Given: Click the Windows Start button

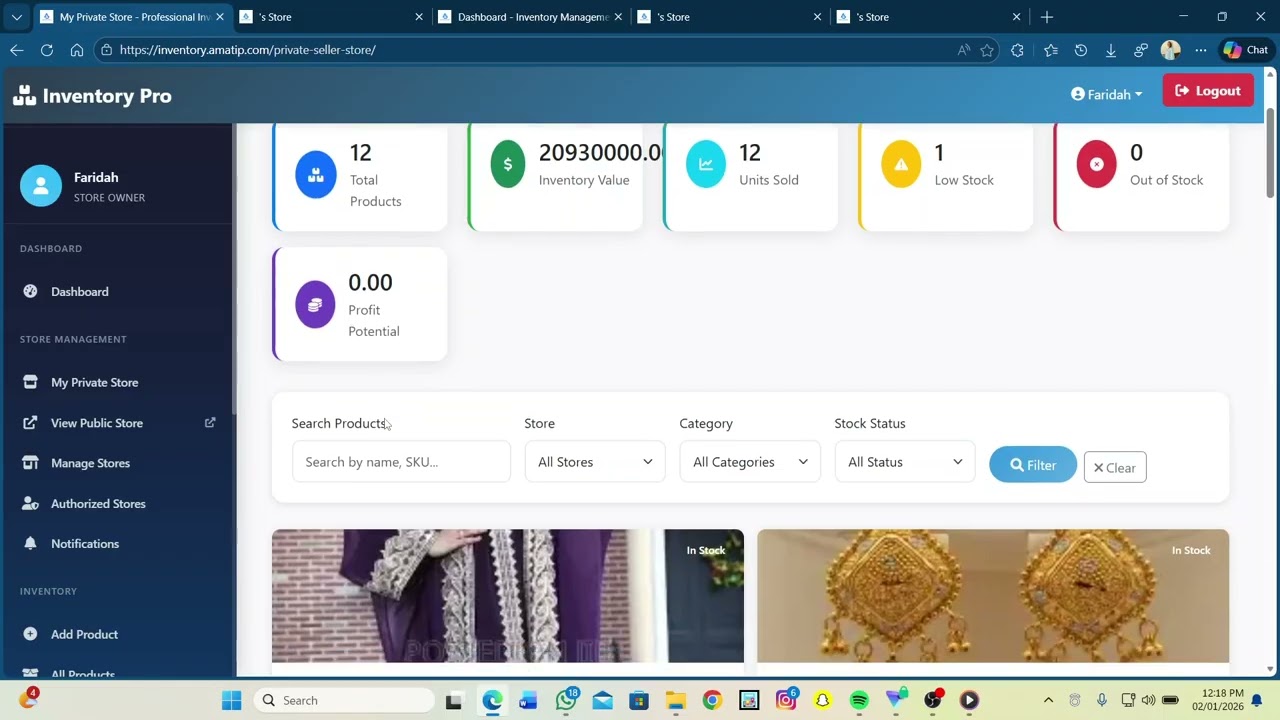Looking at the screenshot, I should point(231,700).
